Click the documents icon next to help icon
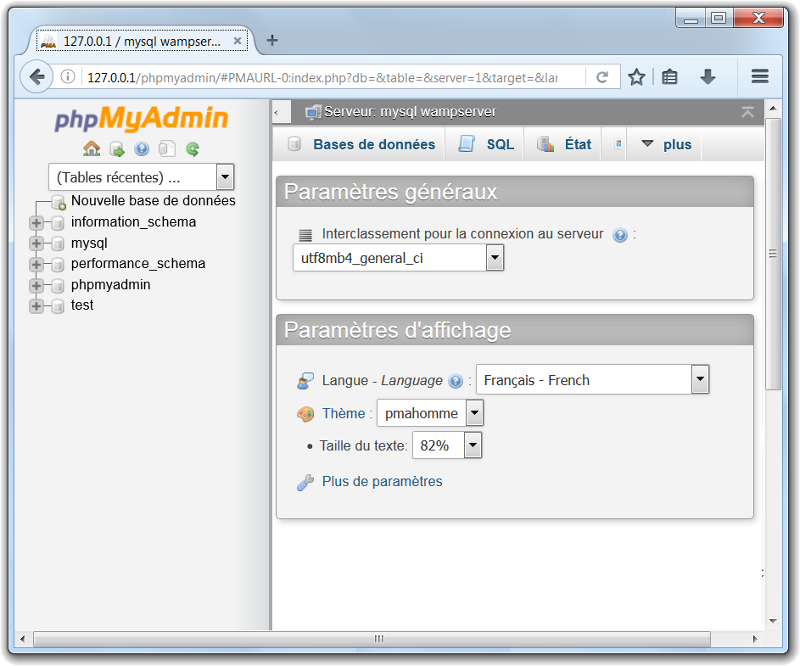This screenshot has height=666, width=800. tap(167, 149)
